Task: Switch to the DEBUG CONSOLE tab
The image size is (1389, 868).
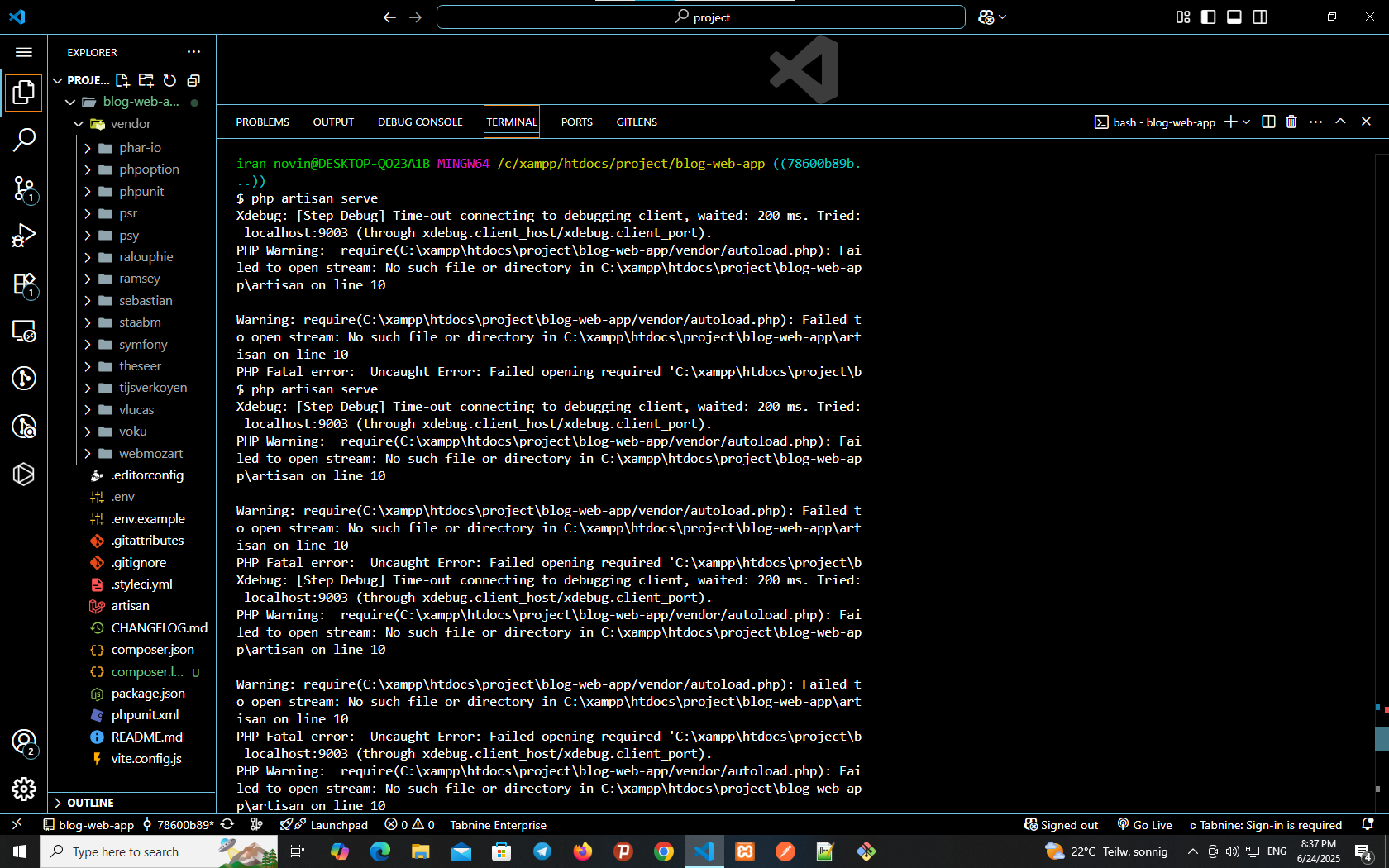Action: click(420, 122)
